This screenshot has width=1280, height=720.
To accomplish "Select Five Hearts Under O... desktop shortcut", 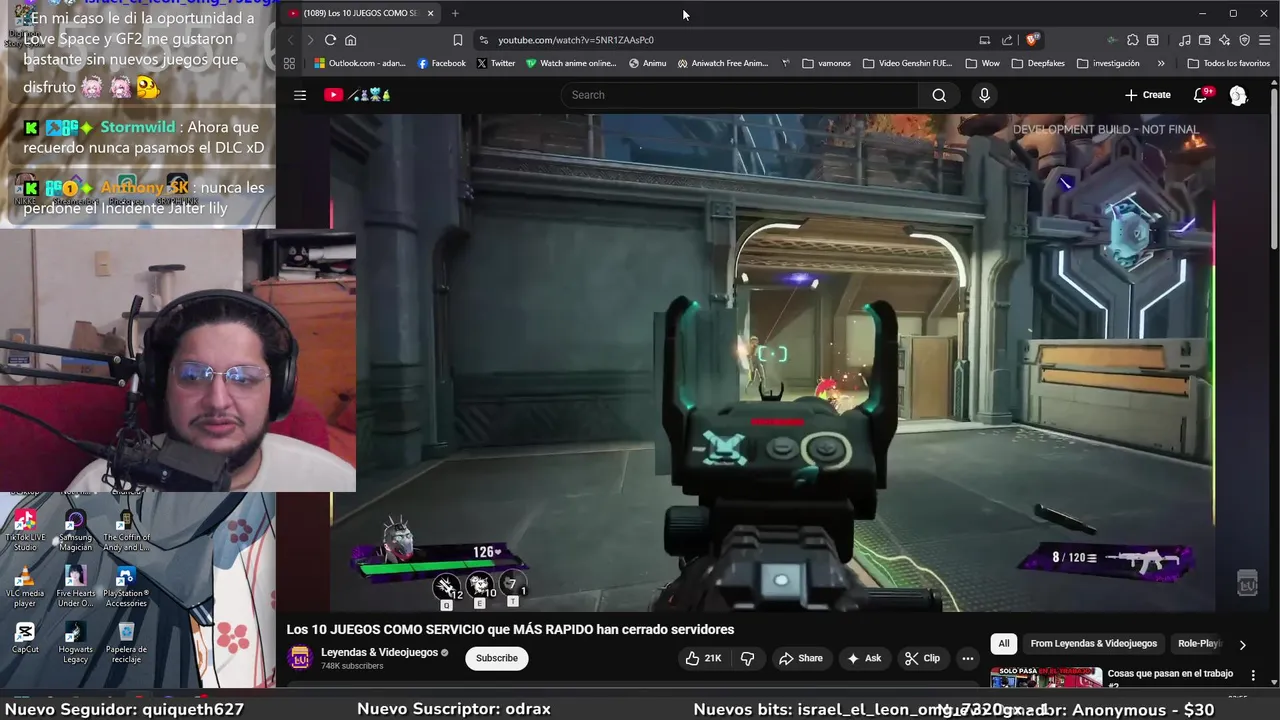I will point(75,587).
